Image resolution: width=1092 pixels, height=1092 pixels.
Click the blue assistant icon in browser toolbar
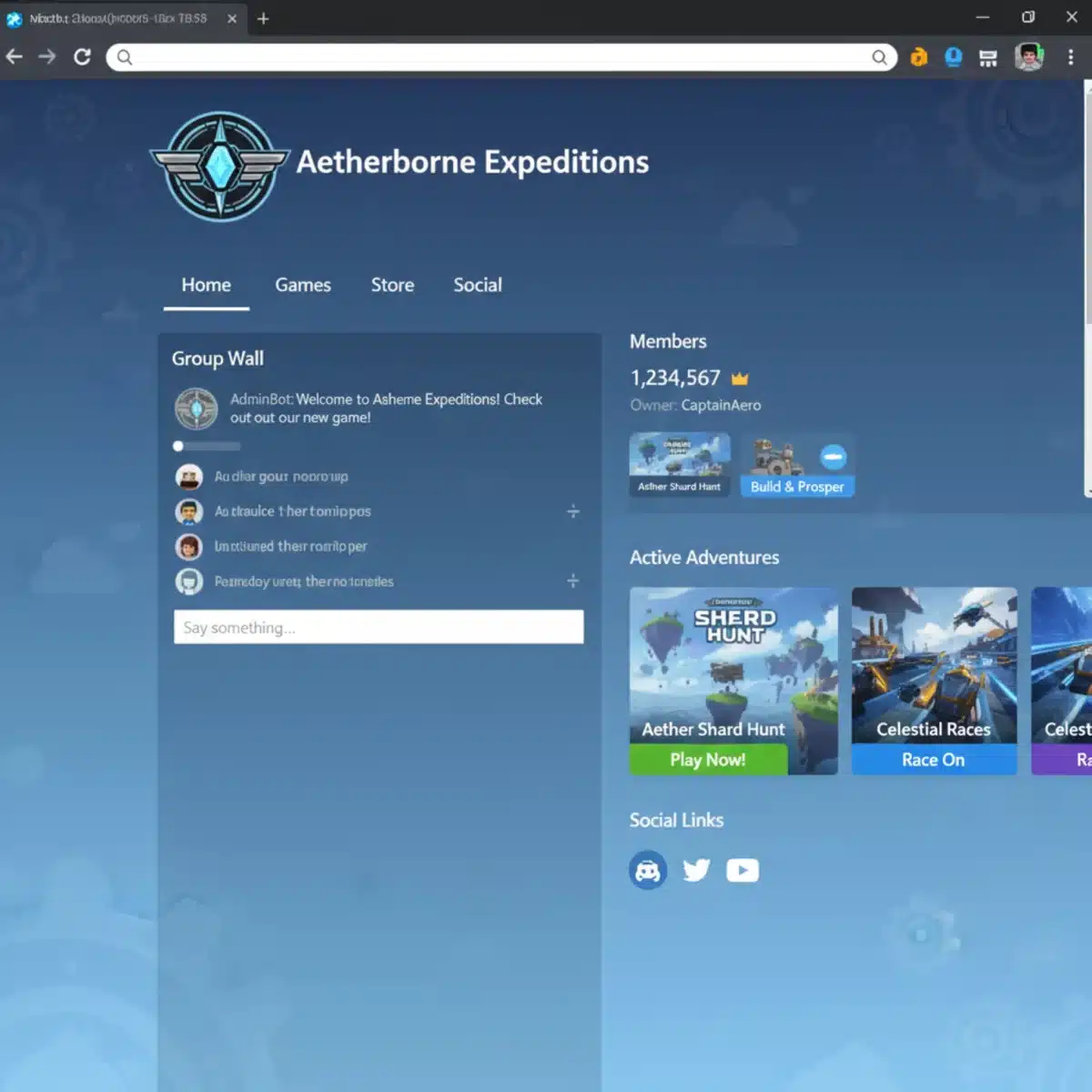tap(953, 56)
